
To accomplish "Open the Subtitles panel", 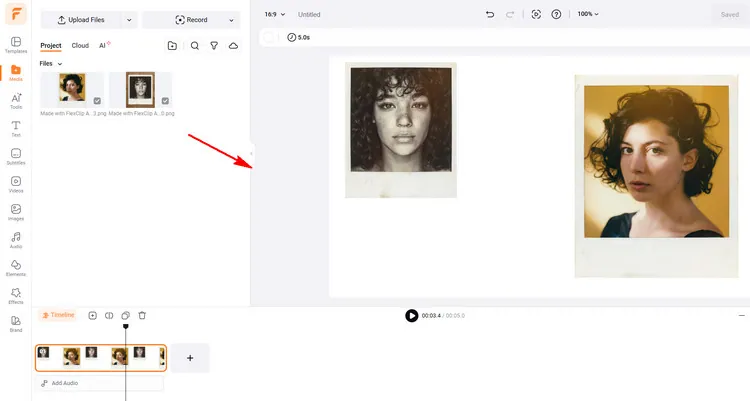I will pyautogui.click(x=15, y=156).
